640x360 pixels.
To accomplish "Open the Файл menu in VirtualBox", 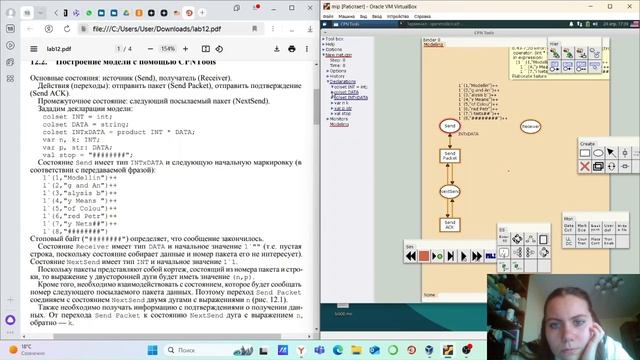I will tap(328, 17).
